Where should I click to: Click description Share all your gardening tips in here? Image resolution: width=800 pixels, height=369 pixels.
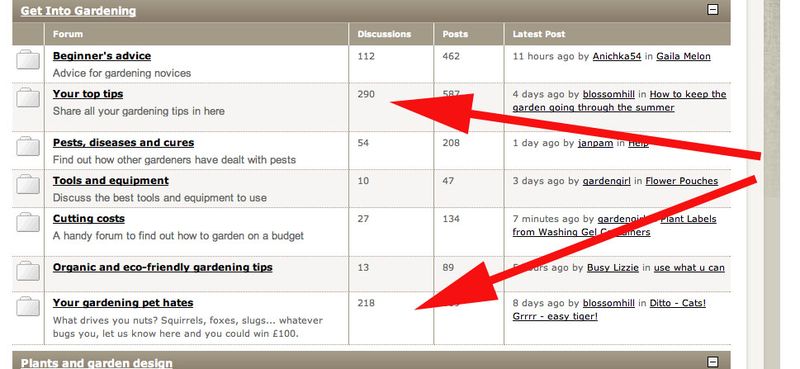[x=139, y=111]
